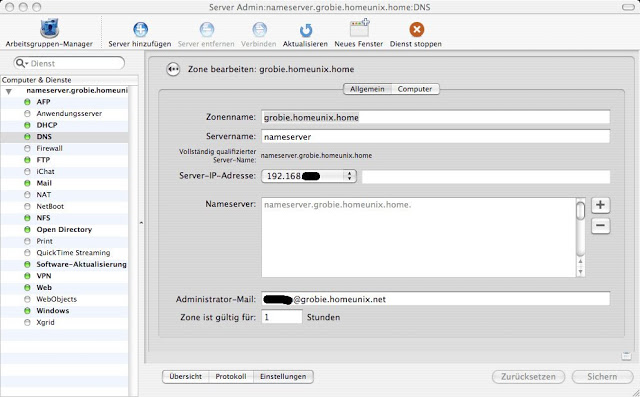Remove a nameserver with the minus button
The image size is (640, 397).
pyautogui.click(x=600, y=225)
